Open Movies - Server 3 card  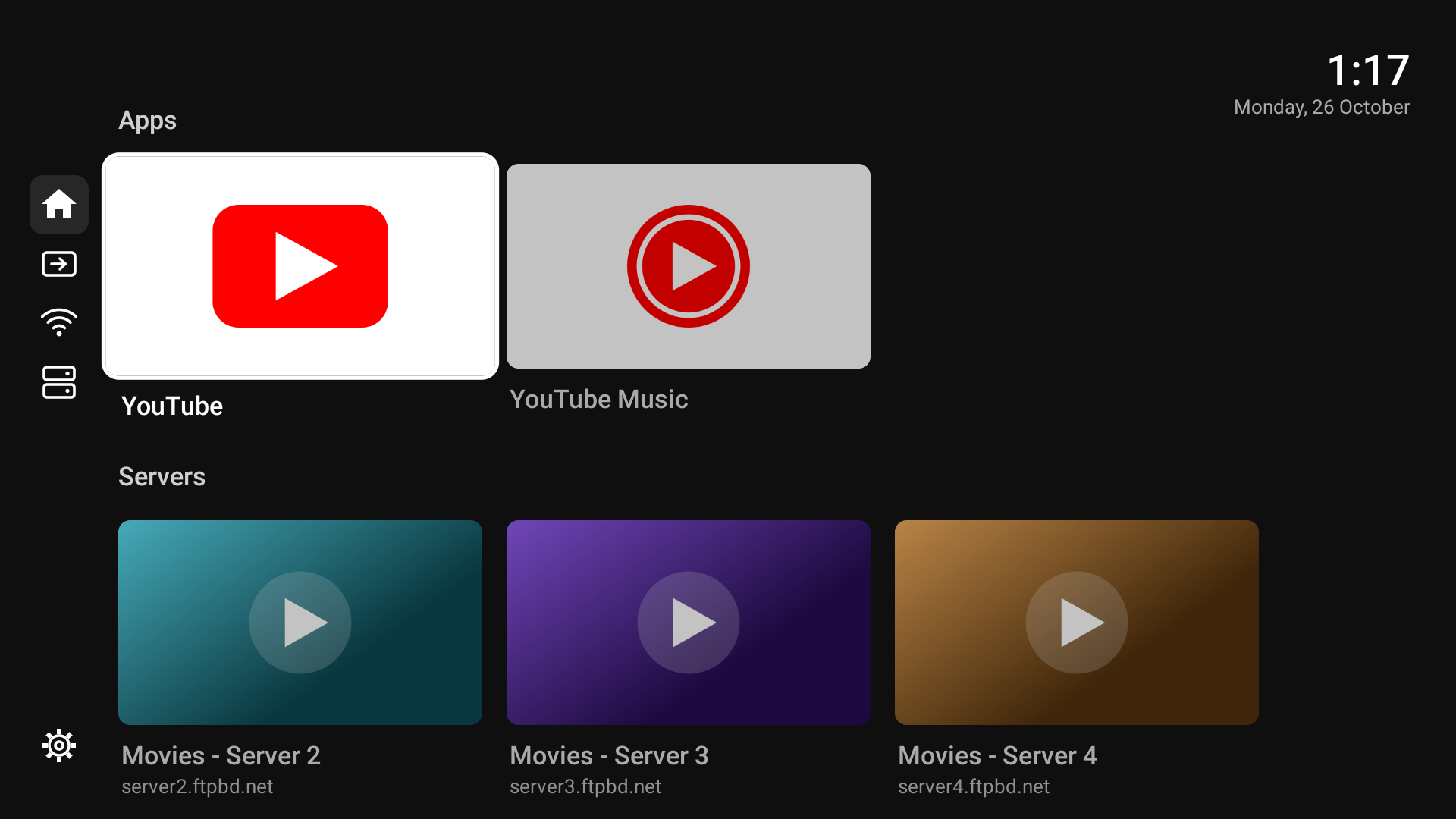689,623
